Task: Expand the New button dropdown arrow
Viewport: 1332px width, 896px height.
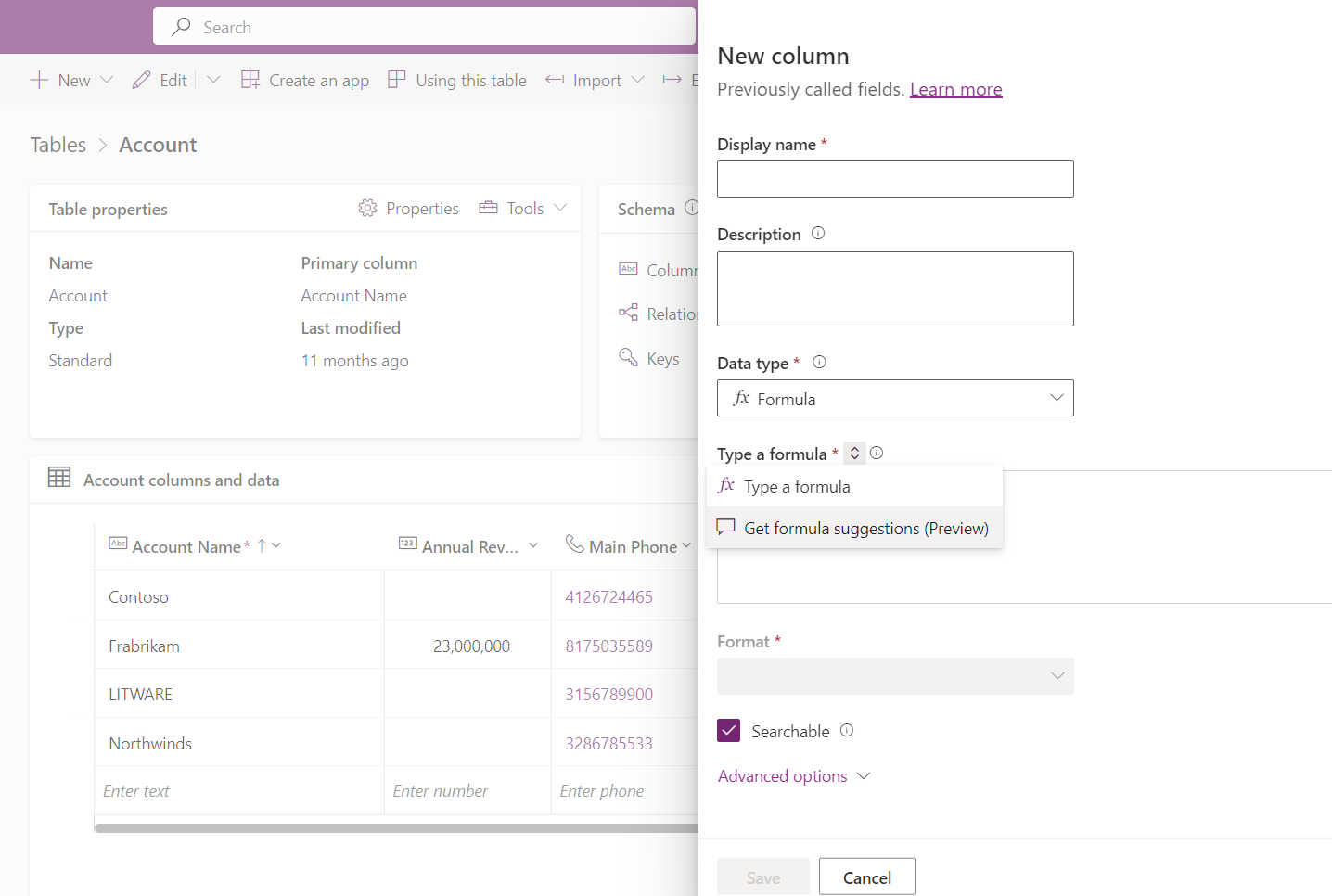Action: point(107,81)
